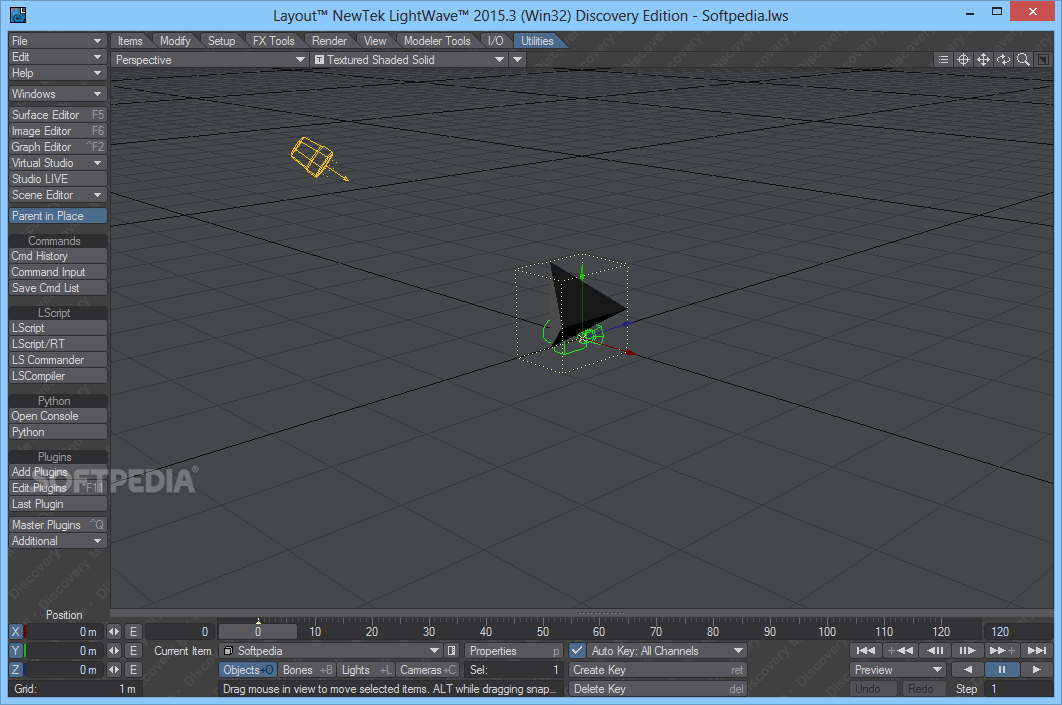Image resolution: width=1062 pixels, height=705 pixels.
Task: Switch to the FX Tools tab
Action: [274, 41]
